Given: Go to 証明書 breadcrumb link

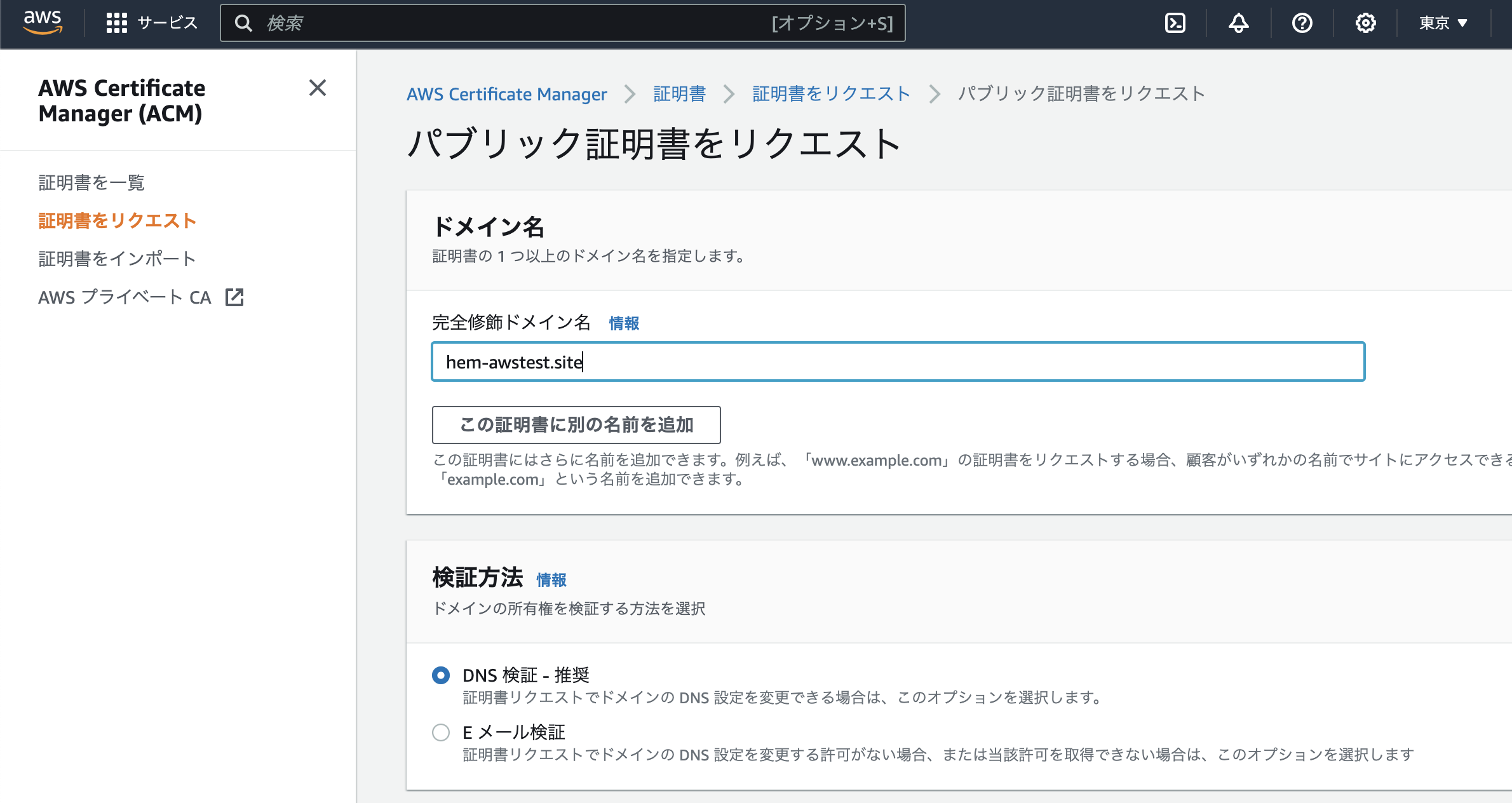Looking at the screenshot, I should click(x=680, y=94).
